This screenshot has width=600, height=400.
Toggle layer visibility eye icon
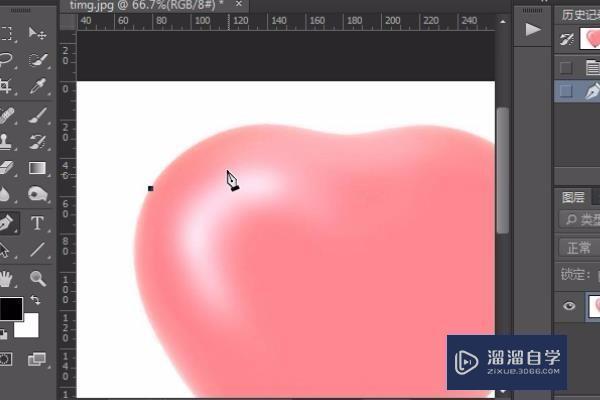(x=569, y=305)
